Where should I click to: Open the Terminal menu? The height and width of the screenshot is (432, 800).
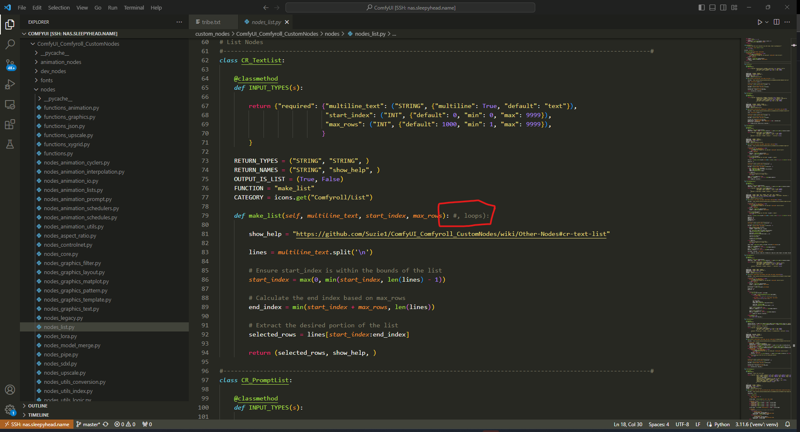coord(133,7)
